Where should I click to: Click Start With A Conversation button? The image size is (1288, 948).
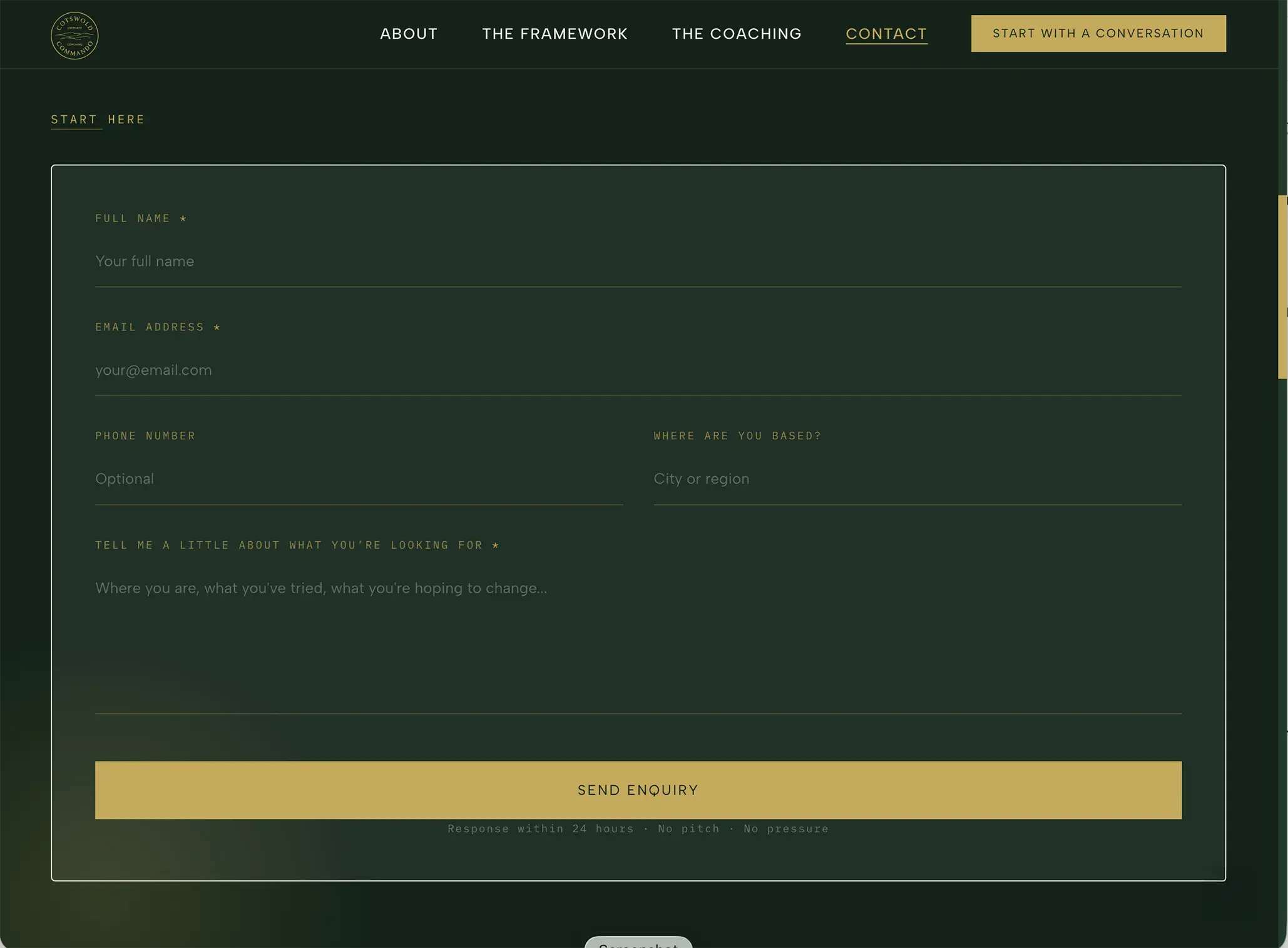pos(1098,34)
